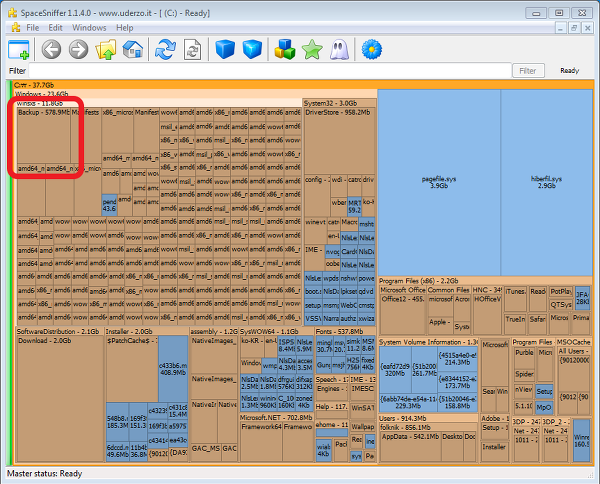600x484 pixels.
Task: Click the page refresh icon
Action: click(192, 49)
